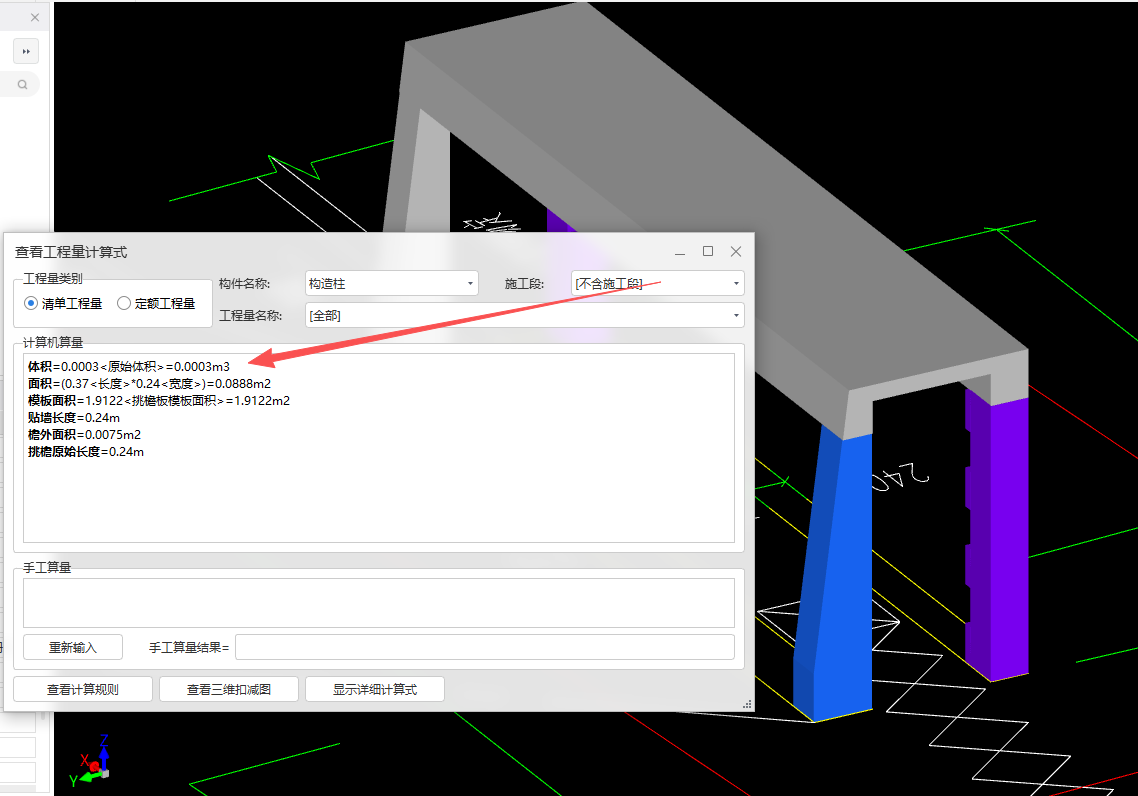This screenshot has width=1138, height=796.
Task: Open the 工程量名称 dropdown showing 全部
Action: [x=525, y=316]
